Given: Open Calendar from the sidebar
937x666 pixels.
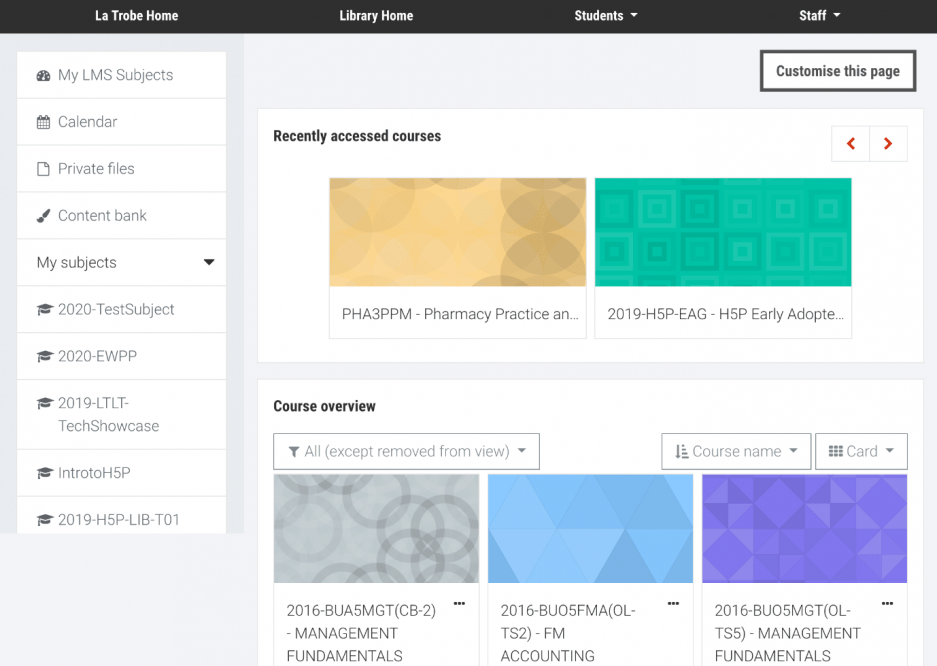Looking at the screenshot, I should pyautogui.click(x=121, y=122).
